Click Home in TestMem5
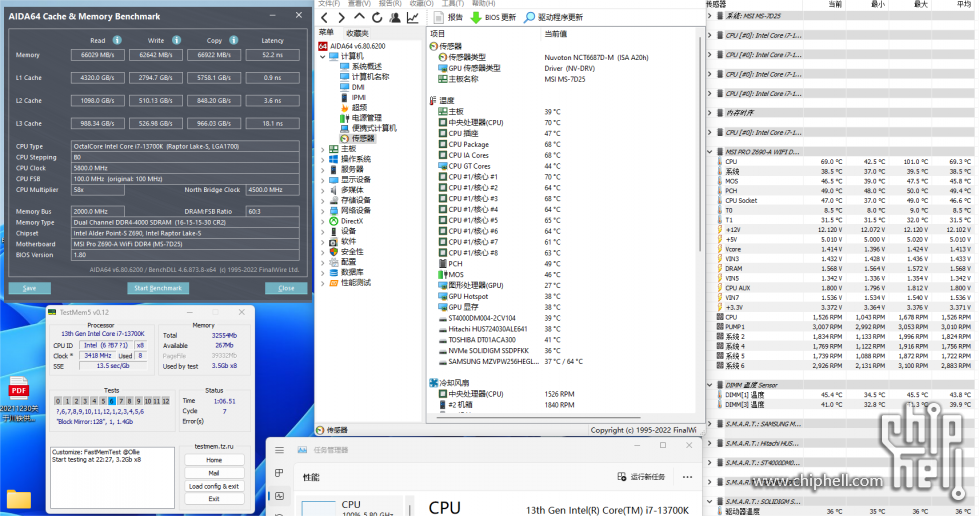 click(214, 460)
